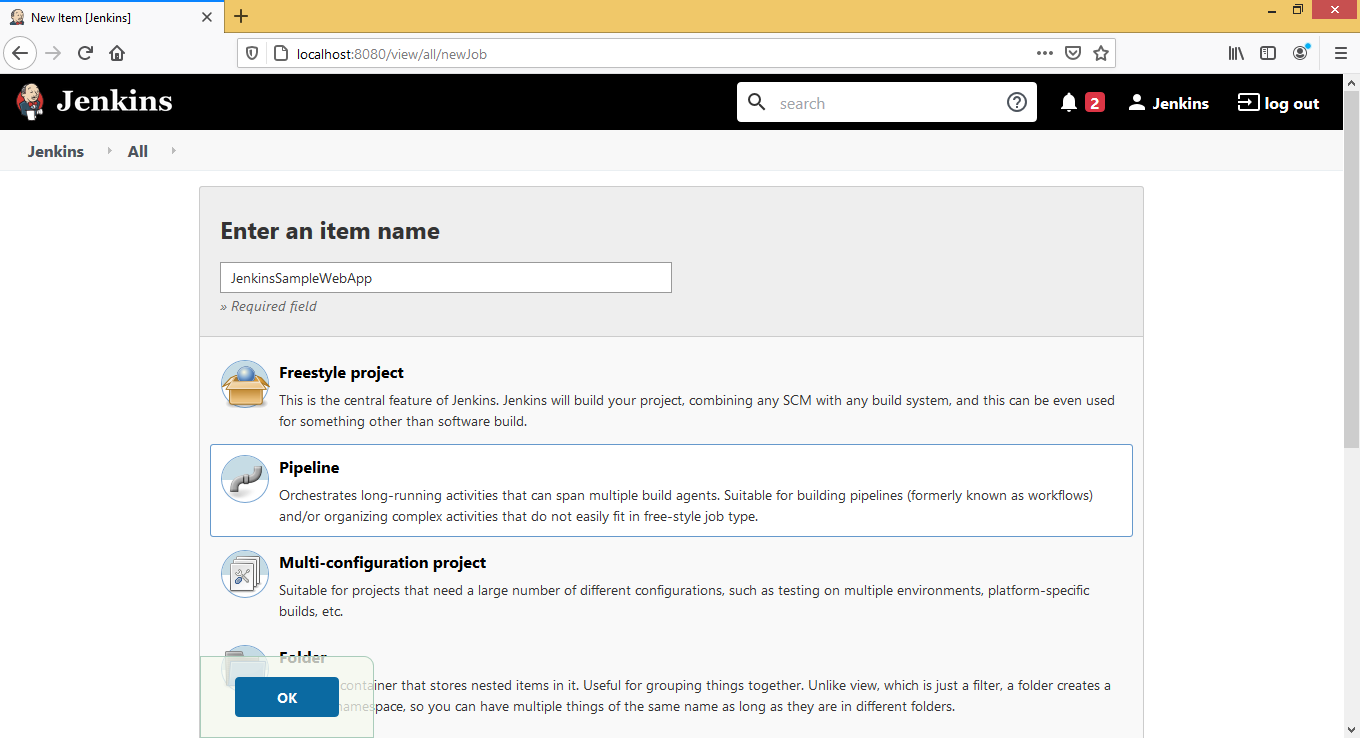Click the search magnifier icon
The width and height of the screenshot is (1360, 738).
click(757, 102)
